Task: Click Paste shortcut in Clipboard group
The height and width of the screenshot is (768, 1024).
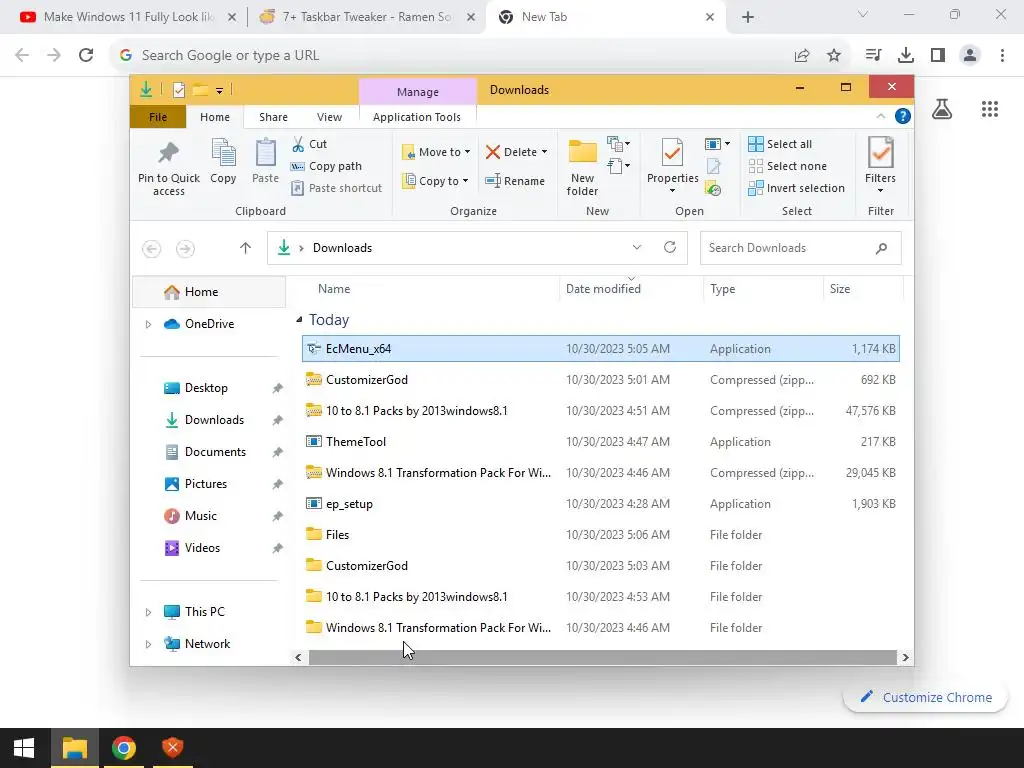Action: (336, 188)
